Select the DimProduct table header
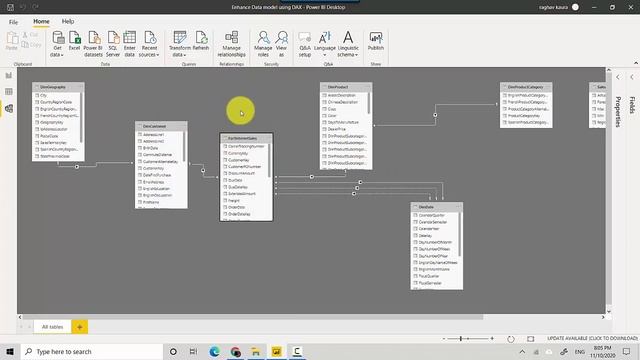This screenshot has height=360, width=640. [346, 87]
